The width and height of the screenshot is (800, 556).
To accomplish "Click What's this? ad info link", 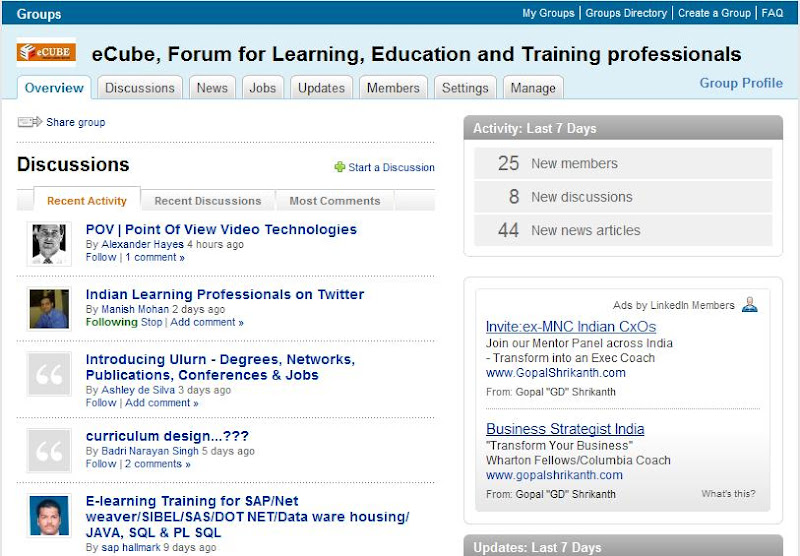I will click(728, 493).
